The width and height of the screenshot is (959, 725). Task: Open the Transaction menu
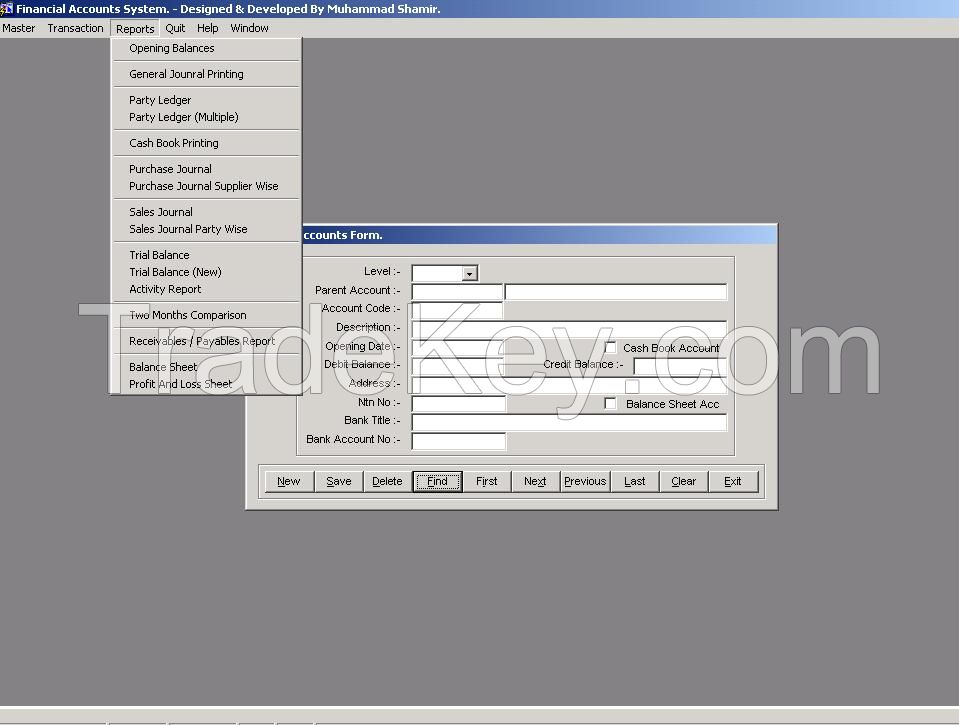point(75,28)
